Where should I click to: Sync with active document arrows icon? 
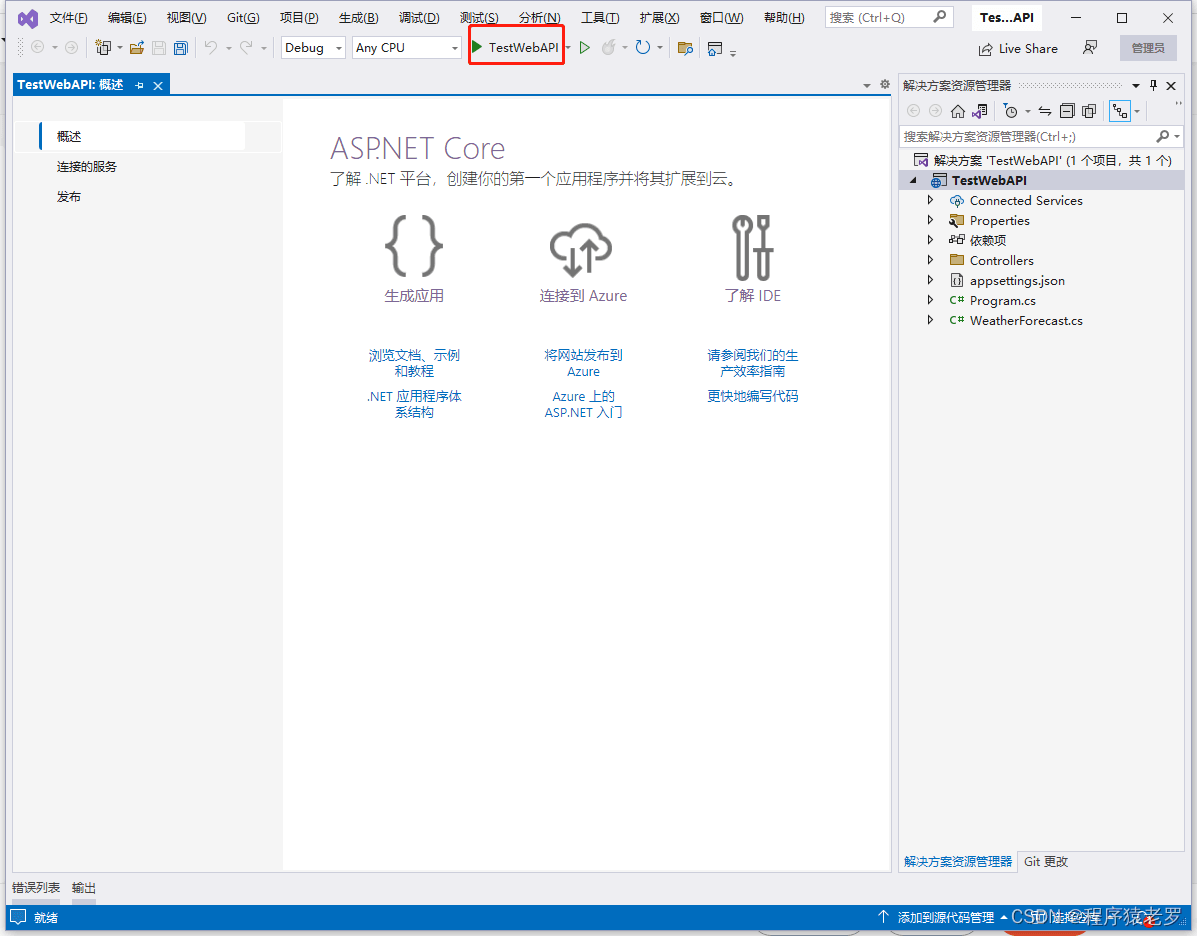click(1045, 111)
